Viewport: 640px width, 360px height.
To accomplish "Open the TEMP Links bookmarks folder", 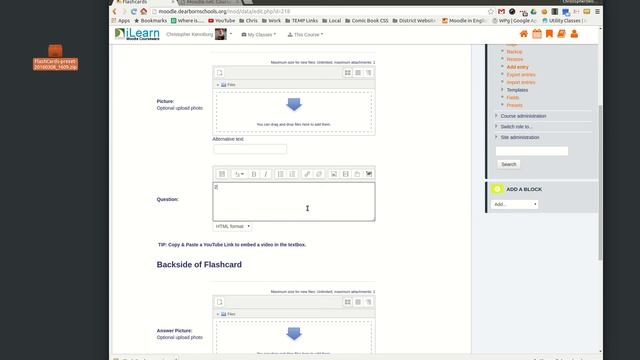I will (301, 20).
